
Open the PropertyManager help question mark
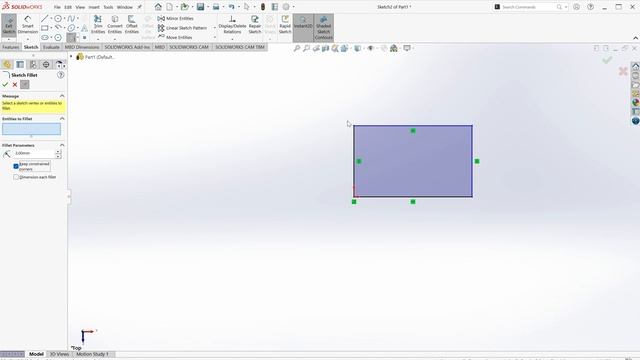[x=61, y=75]
